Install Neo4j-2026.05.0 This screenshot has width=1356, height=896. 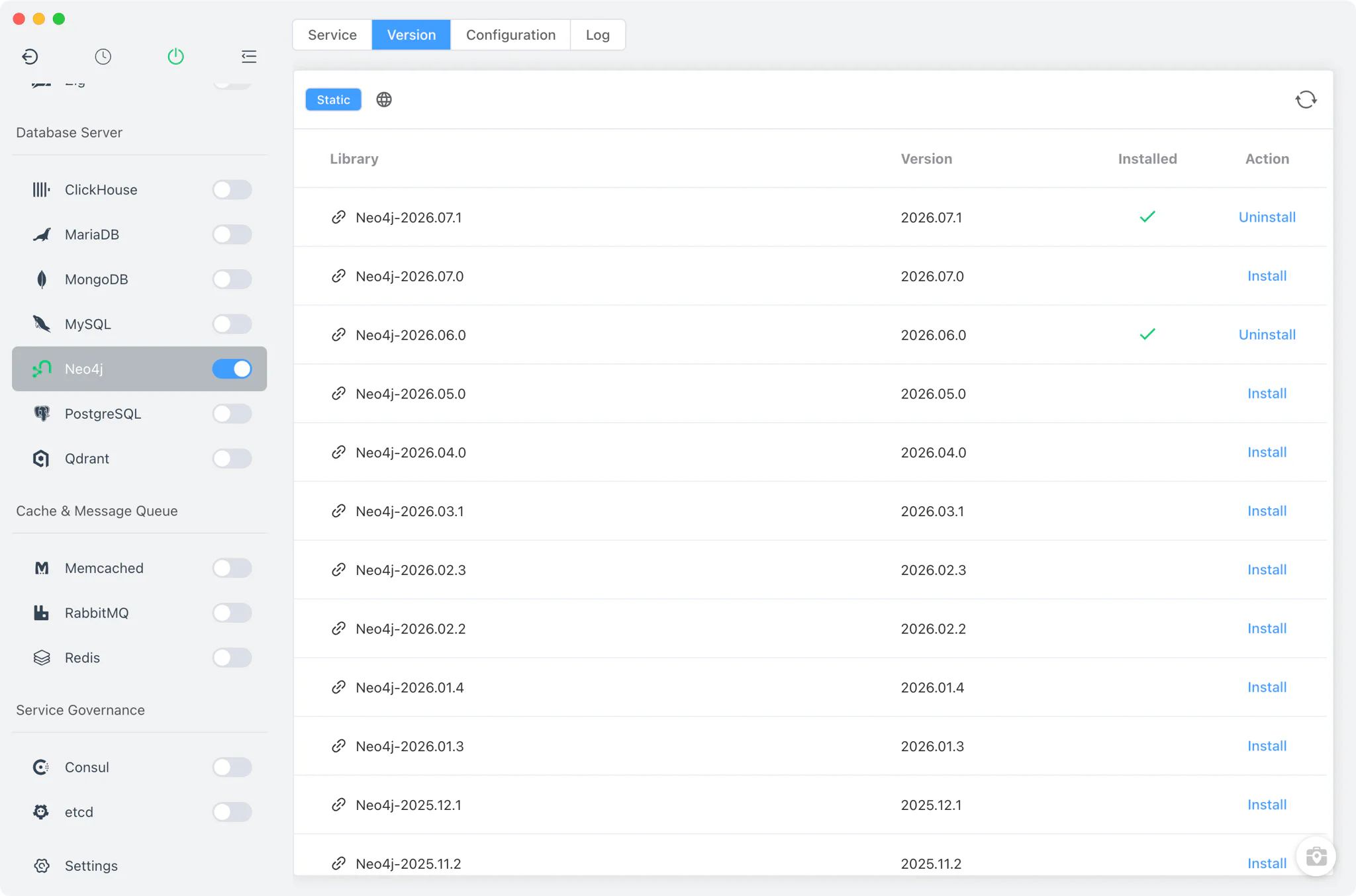coord(1267,394)
